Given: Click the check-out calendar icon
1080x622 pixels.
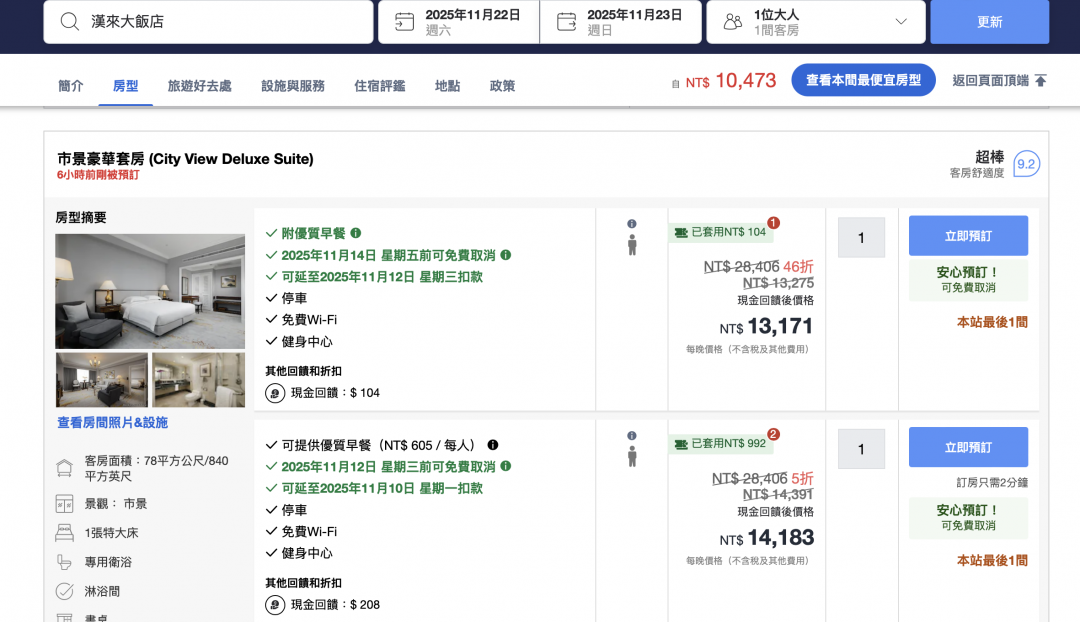Looking at the screenshot, I should click(x=566, y=22).
